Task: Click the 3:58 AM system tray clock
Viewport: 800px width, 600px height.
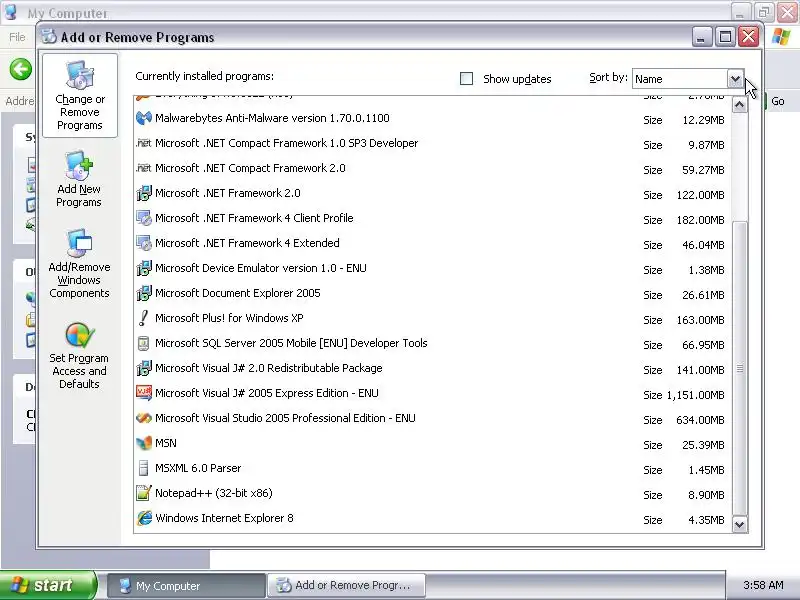Action: tap(763, 585)
